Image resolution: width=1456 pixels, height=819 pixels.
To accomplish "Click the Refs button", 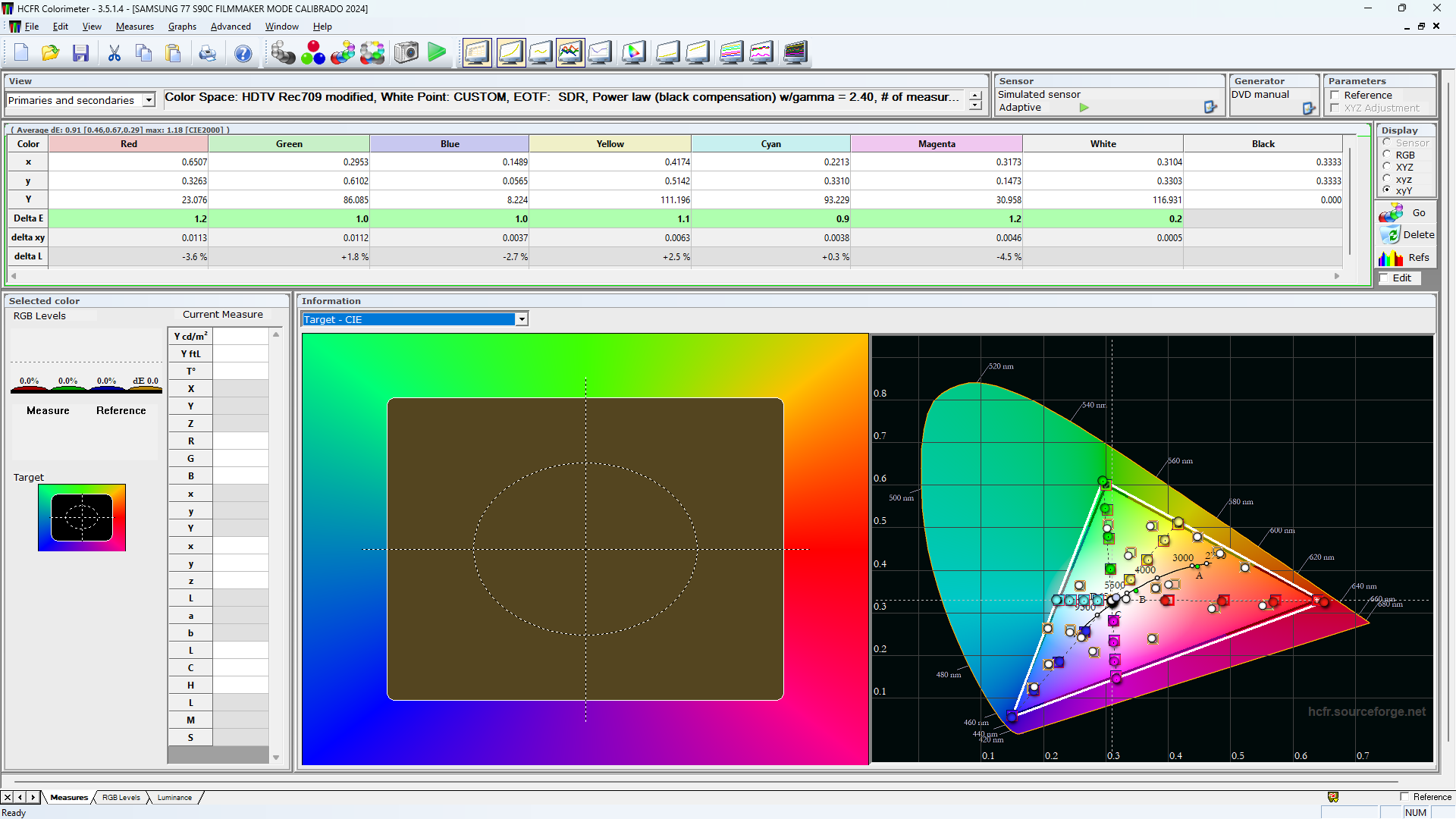I will pos(1407,258).
